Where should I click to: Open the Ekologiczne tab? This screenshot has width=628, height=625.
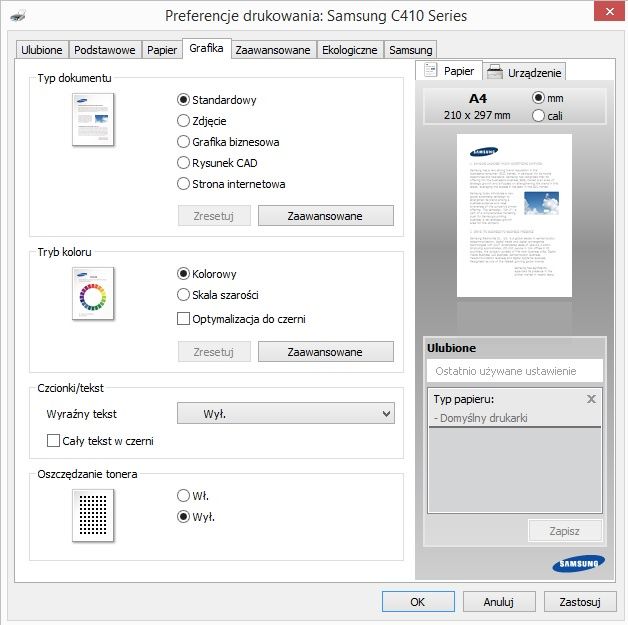coord(350,50)
